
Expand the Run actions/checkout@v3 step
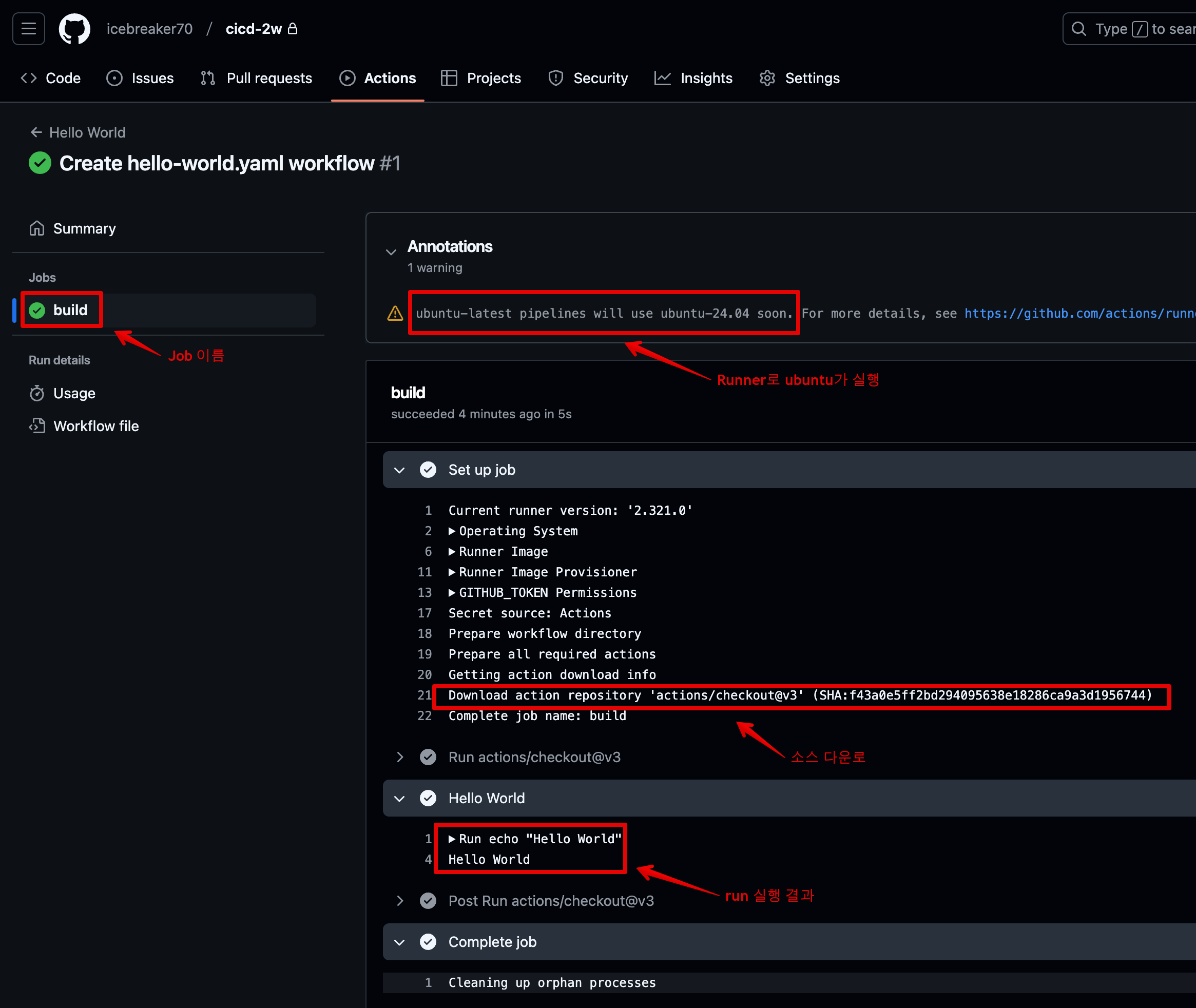pos(399,757)
